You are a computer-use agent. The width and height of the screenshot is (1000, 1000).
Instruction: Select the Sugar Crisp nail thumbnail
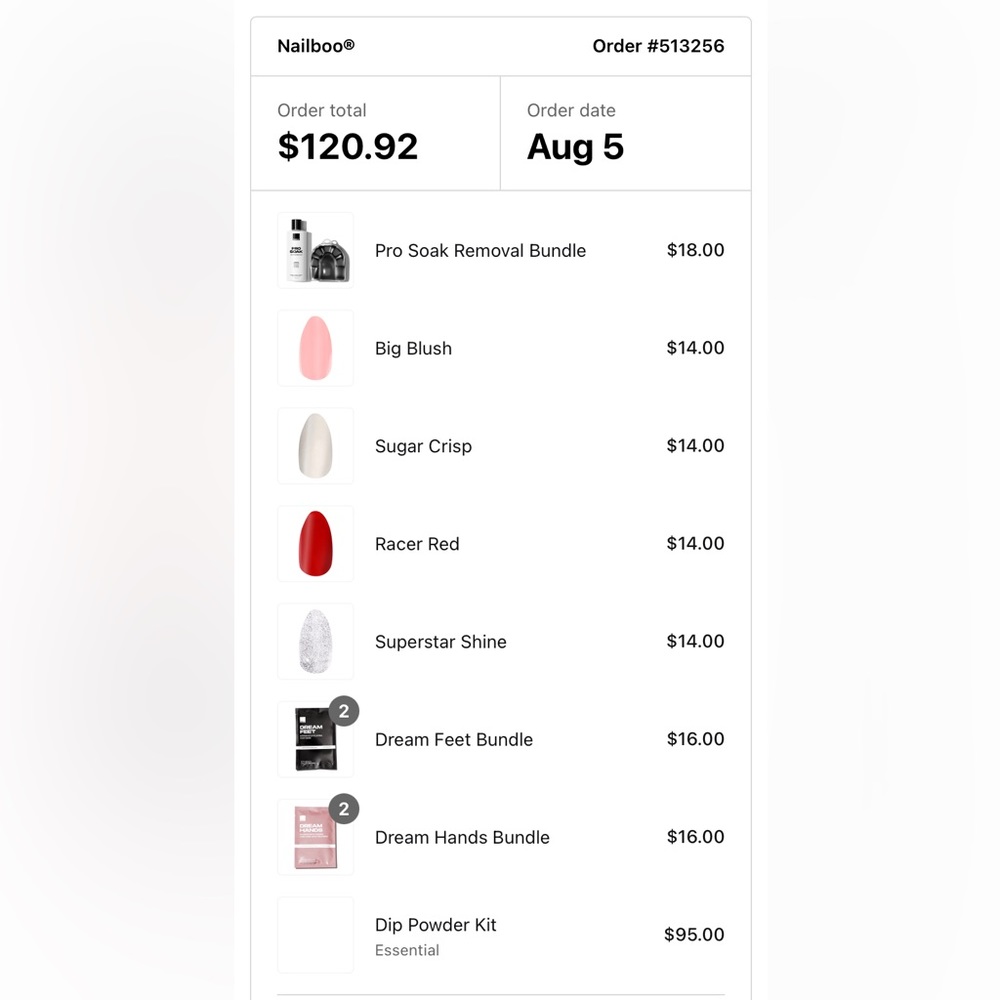pos(315,446)
